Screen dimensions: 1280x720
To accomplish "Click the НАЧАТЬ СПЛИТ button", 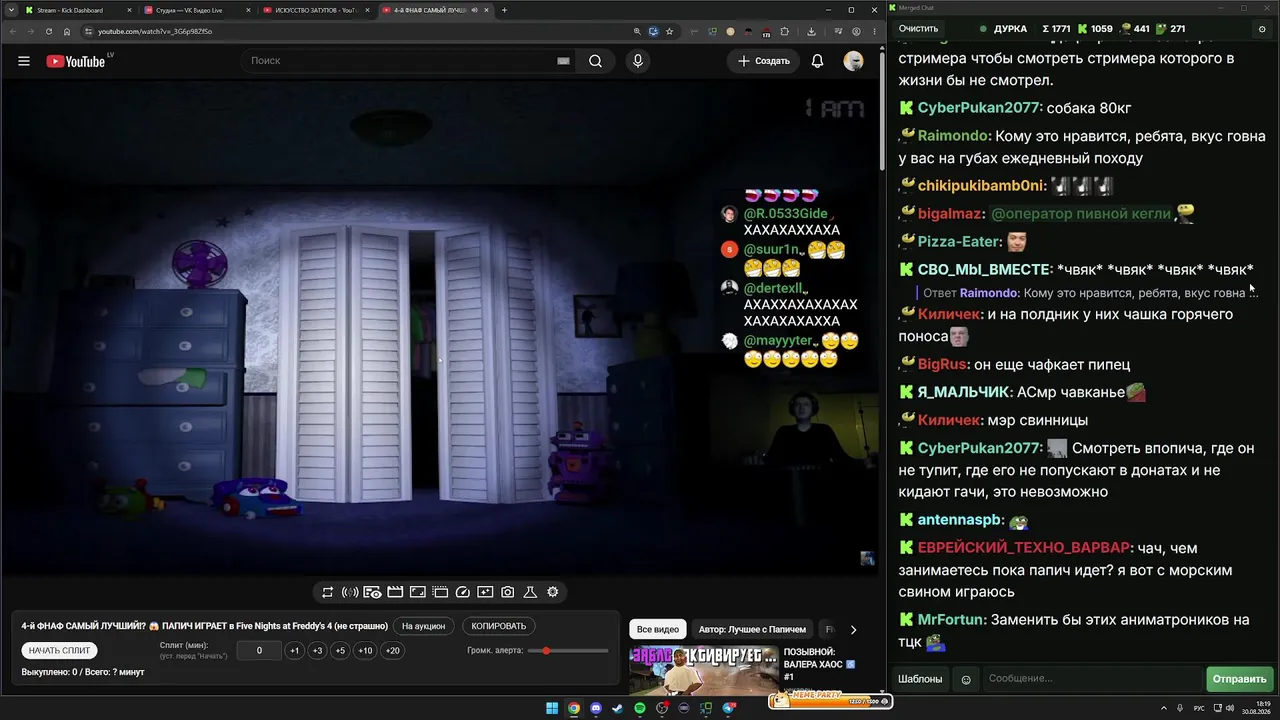I will pos(59,651).
